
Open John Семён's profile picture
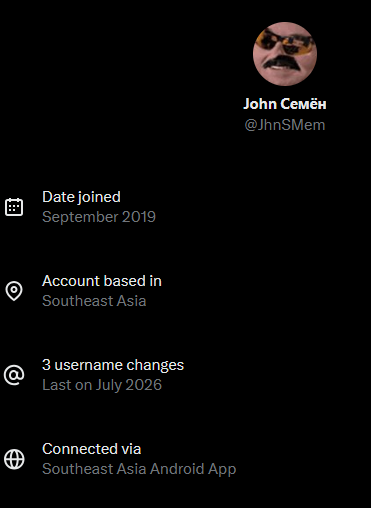coord(285,54)
